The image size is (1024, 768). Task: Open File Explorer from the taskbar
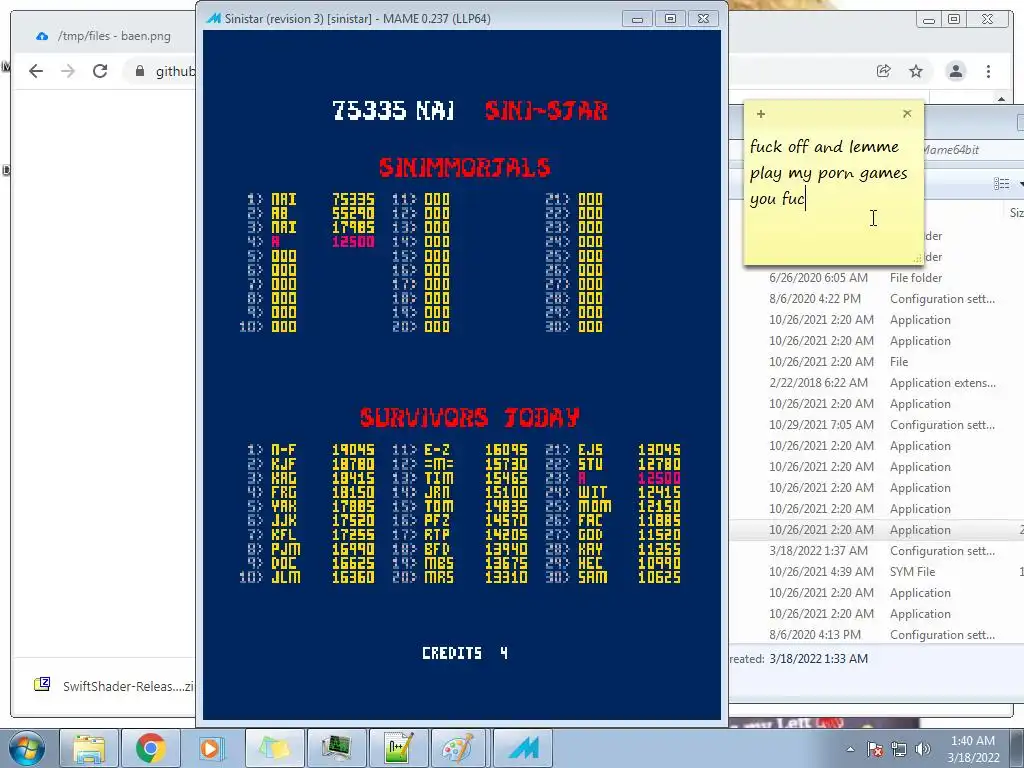click(x=89, y=748)
